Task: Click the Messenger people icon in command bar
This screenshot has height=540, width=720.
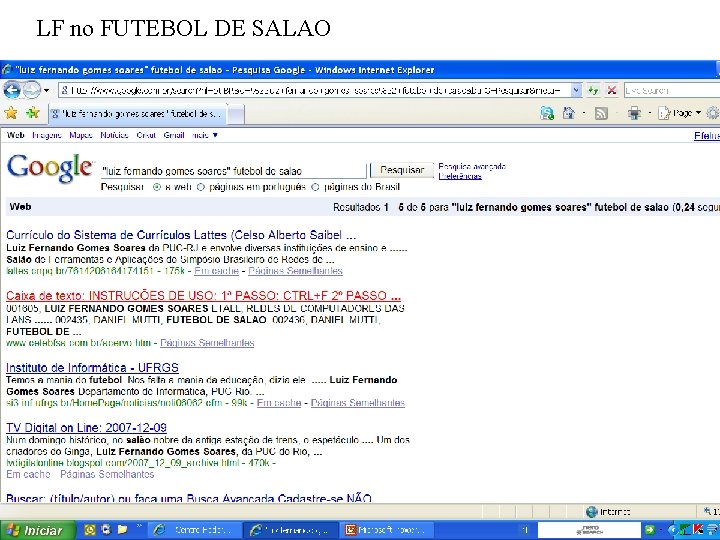Action: point(547,113)
